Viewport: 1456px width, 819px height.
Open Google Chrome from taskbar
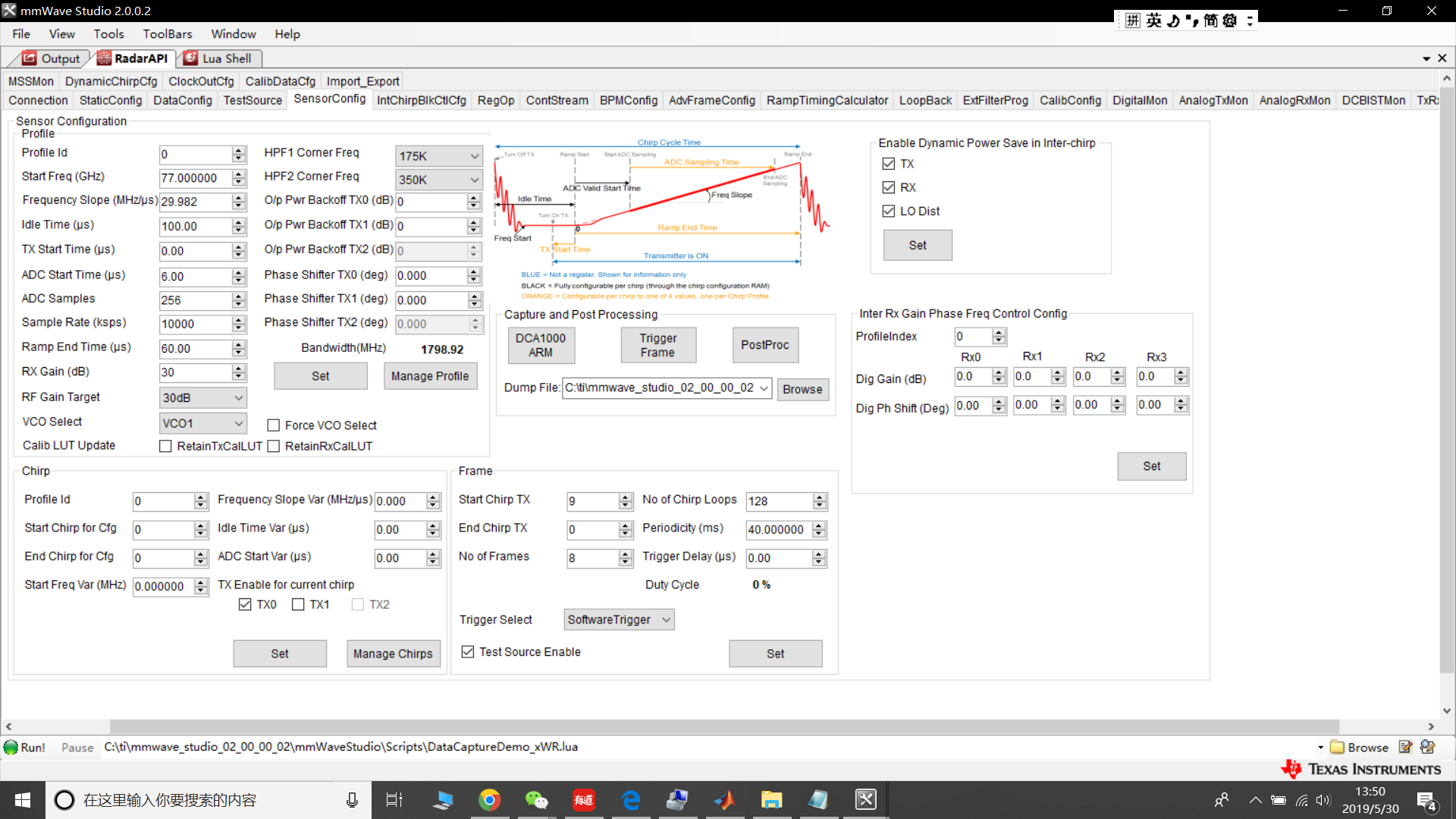point(490,800)
